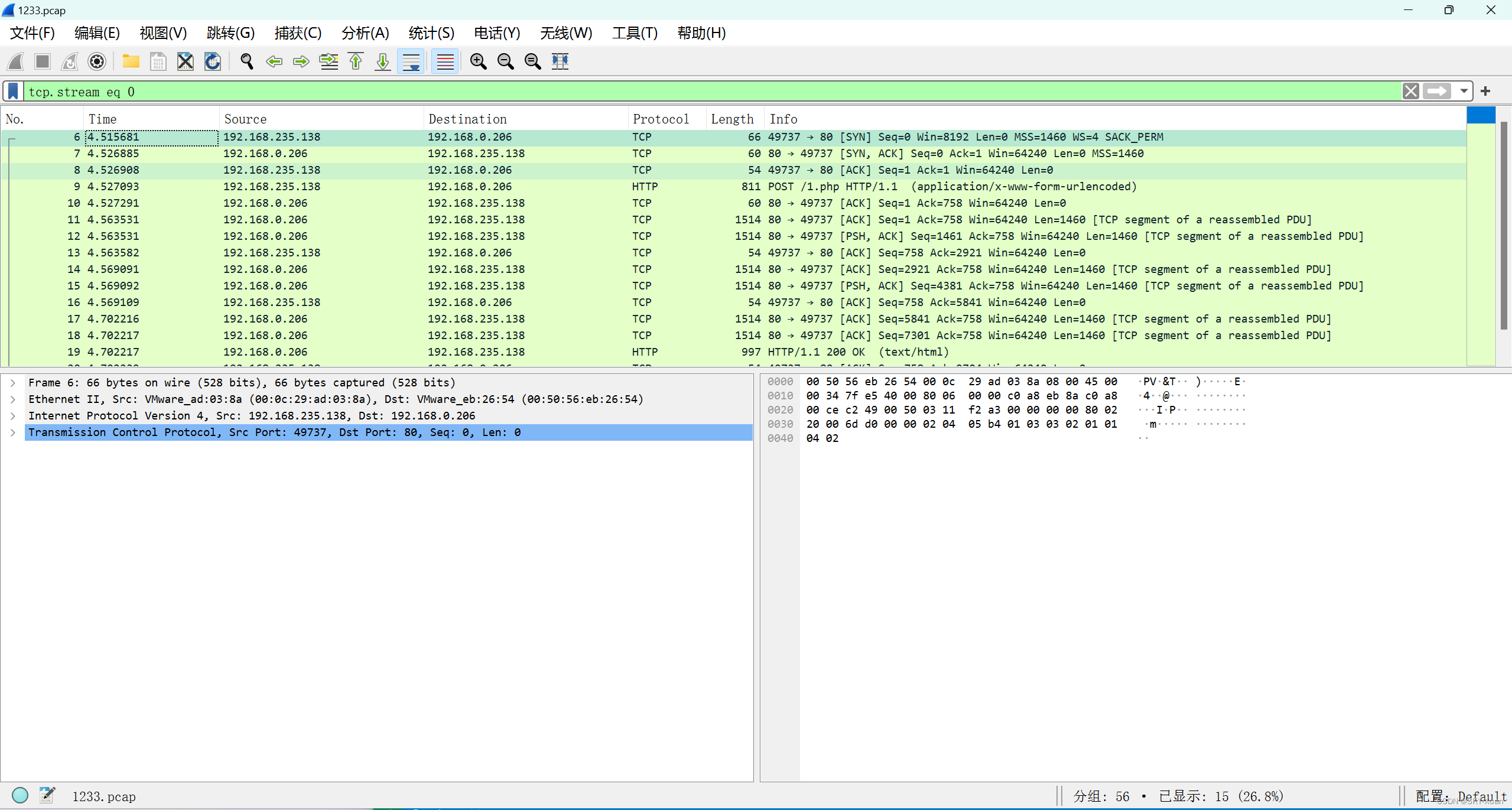This screenshot has width=1512, height=810.
Task: Expand the Frame 6 details row
Action: [x=13, y=382]
